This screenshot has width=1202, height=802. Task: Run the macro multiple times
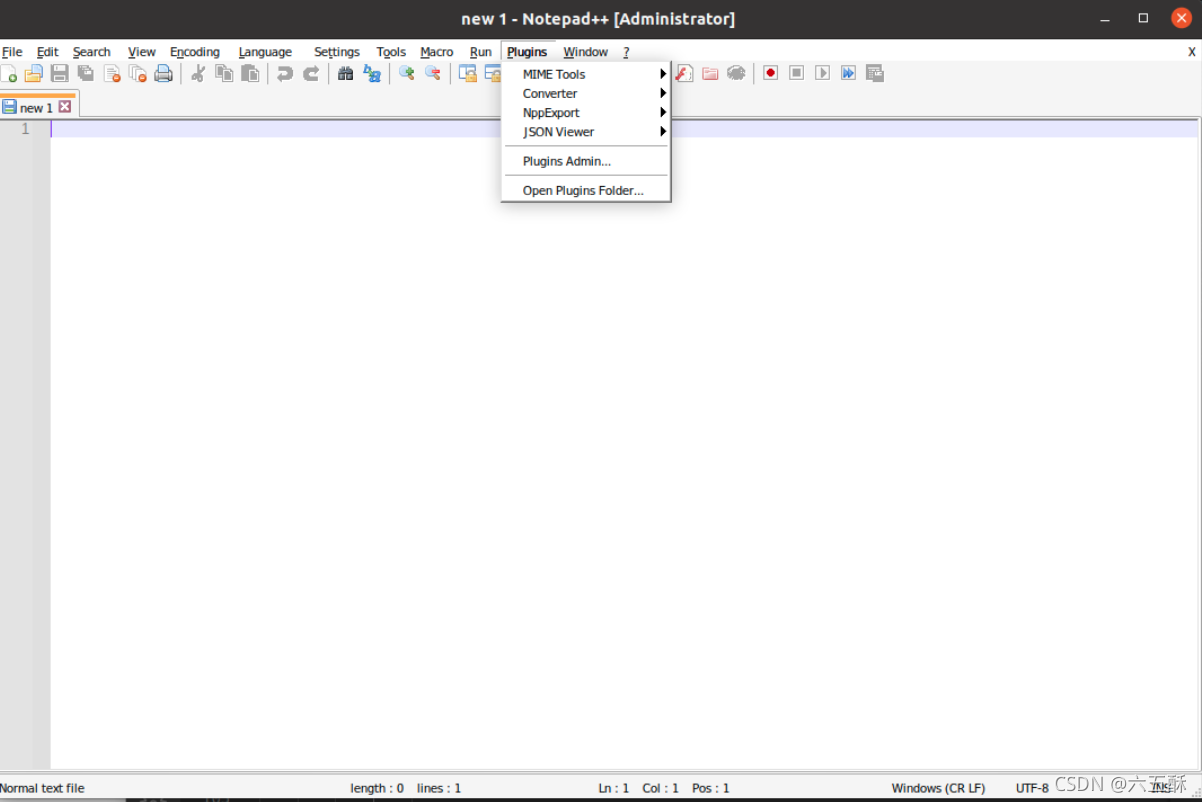pyautogui.click(x=848, y=73)
